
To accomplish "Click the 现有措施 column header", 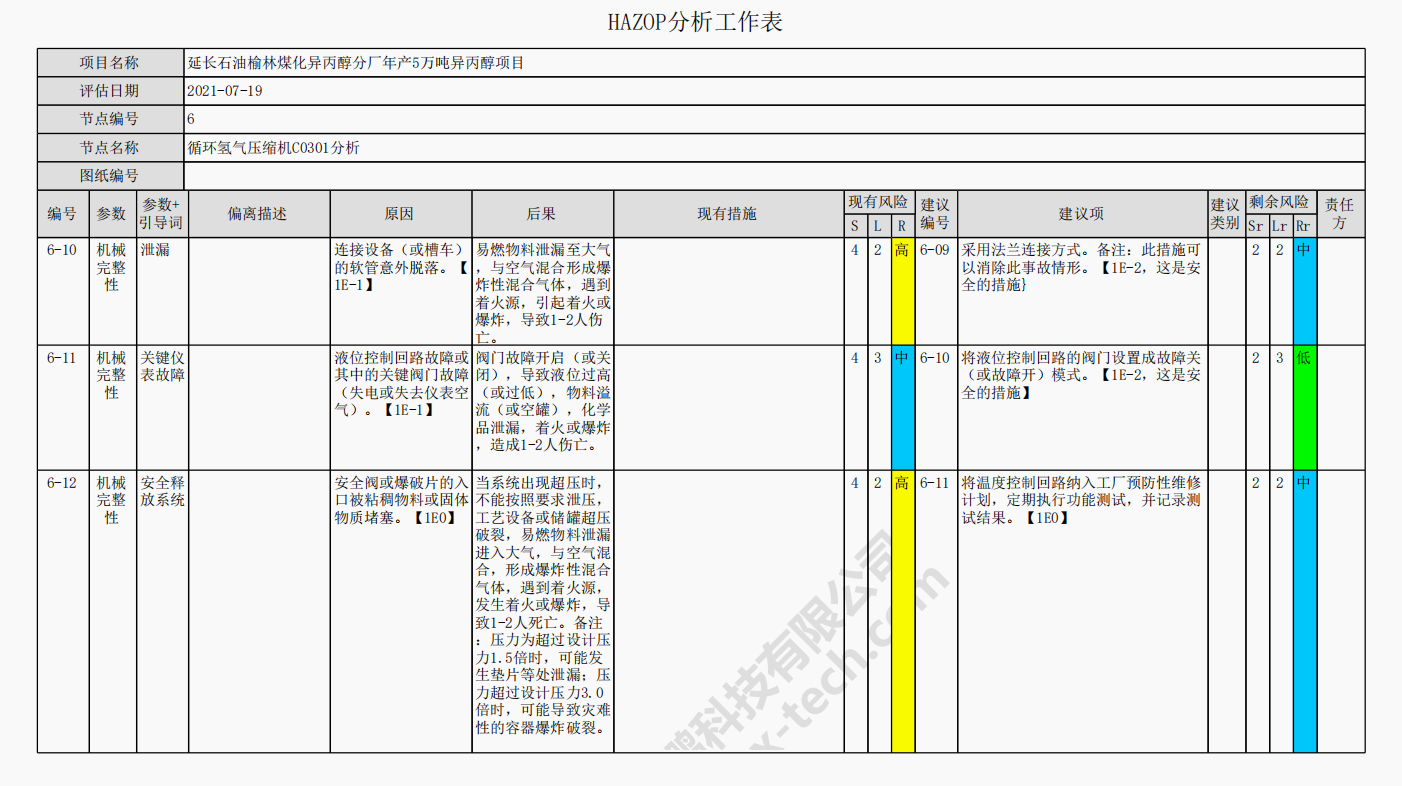I will (x=728, y=214).
